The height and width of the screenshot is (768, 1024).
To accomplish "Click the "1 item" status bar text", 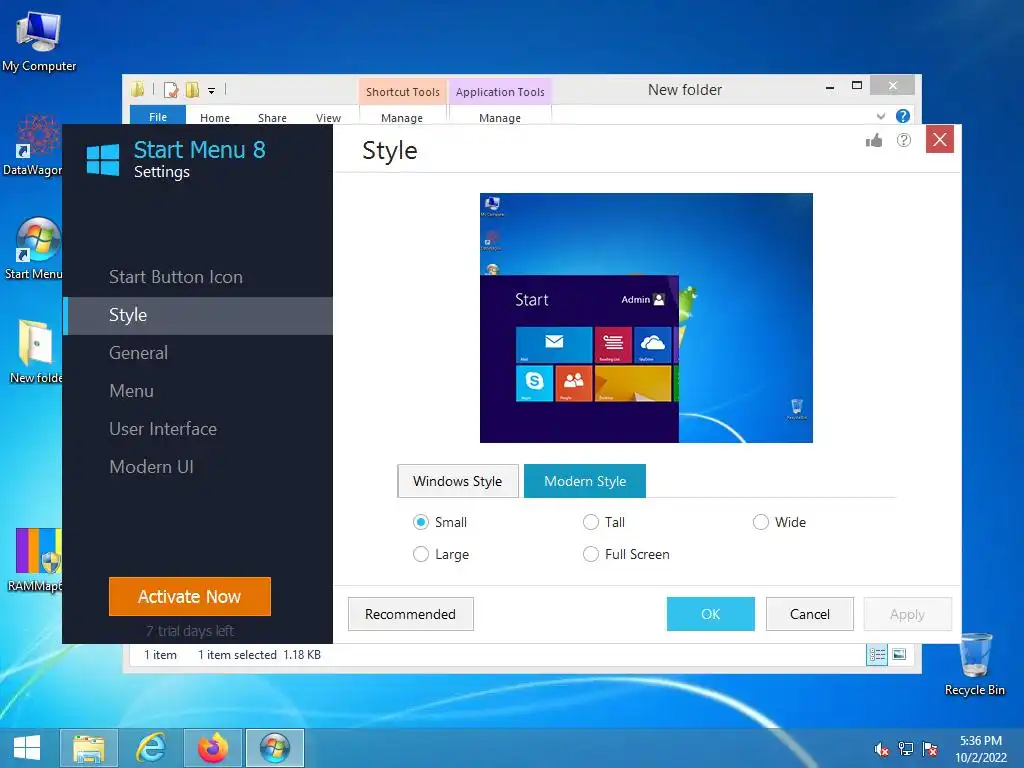I will coord(160,654).
